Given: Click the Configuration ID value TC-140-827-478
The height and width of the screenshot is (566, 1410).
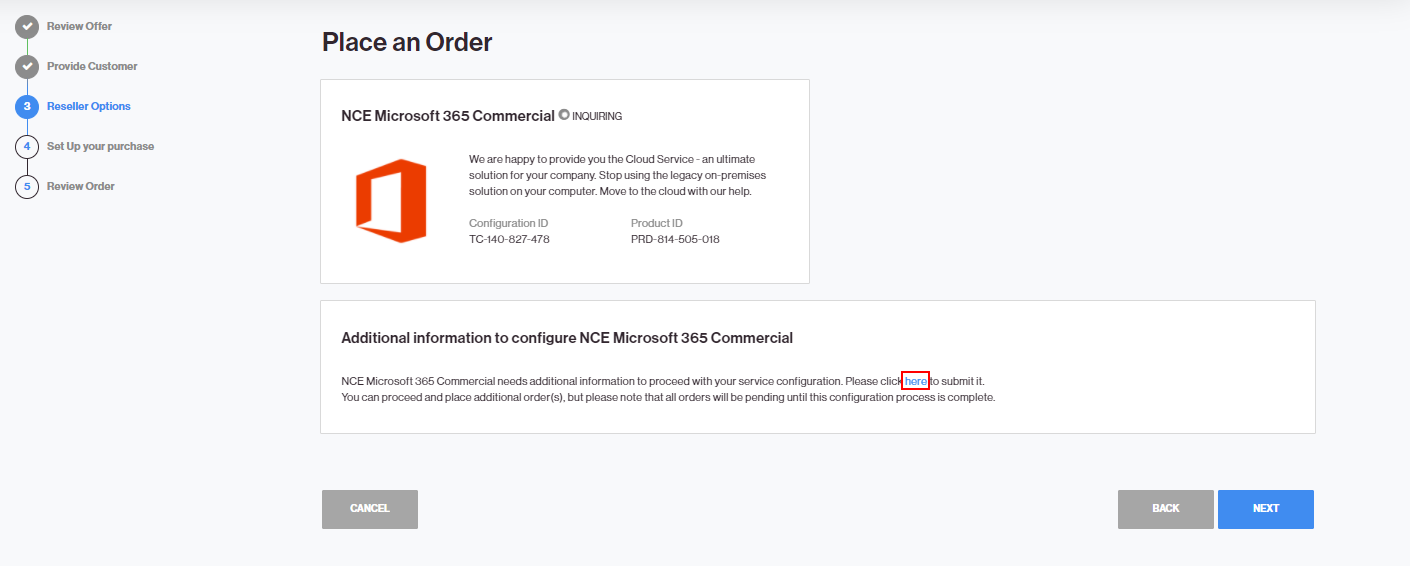Looking at the screenshot, I should point(509,240).
